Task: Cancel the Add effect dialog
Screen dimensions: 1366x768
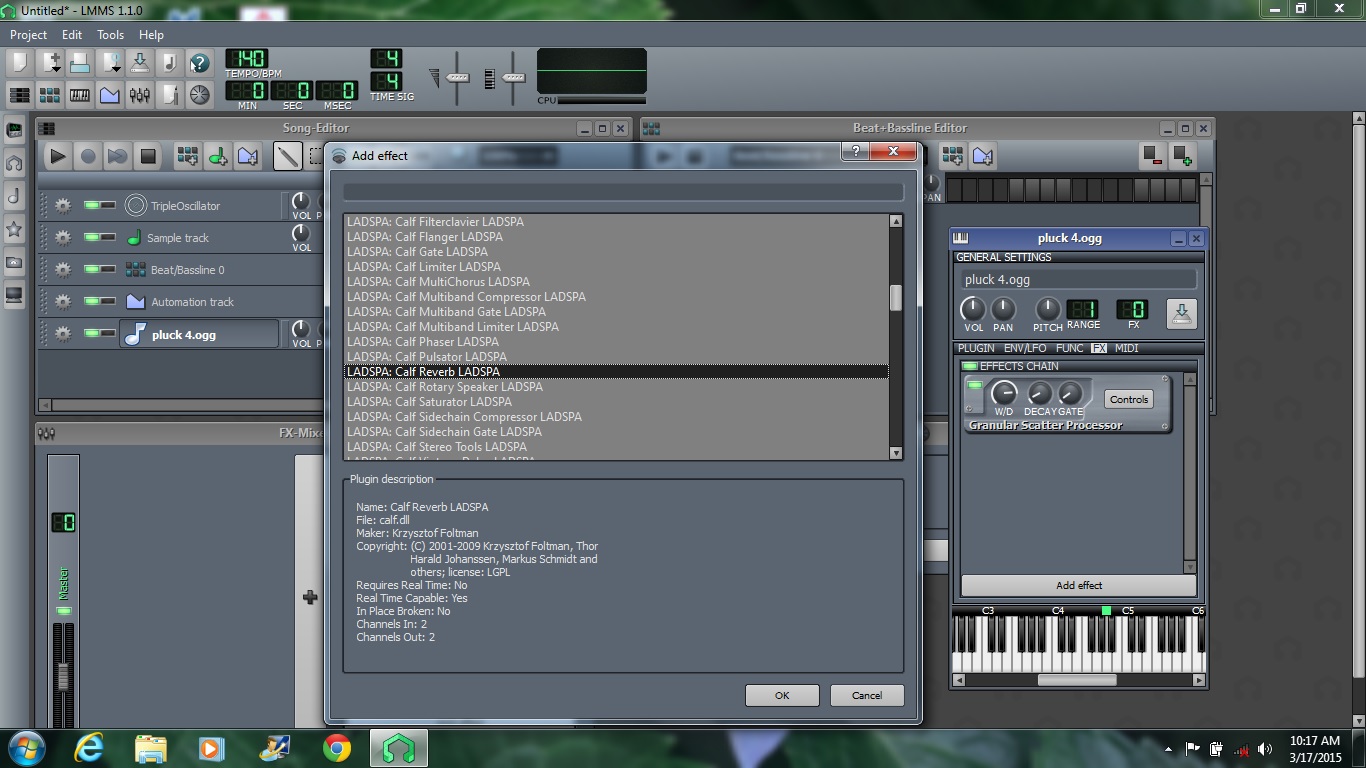Action: tap(867, 695)
